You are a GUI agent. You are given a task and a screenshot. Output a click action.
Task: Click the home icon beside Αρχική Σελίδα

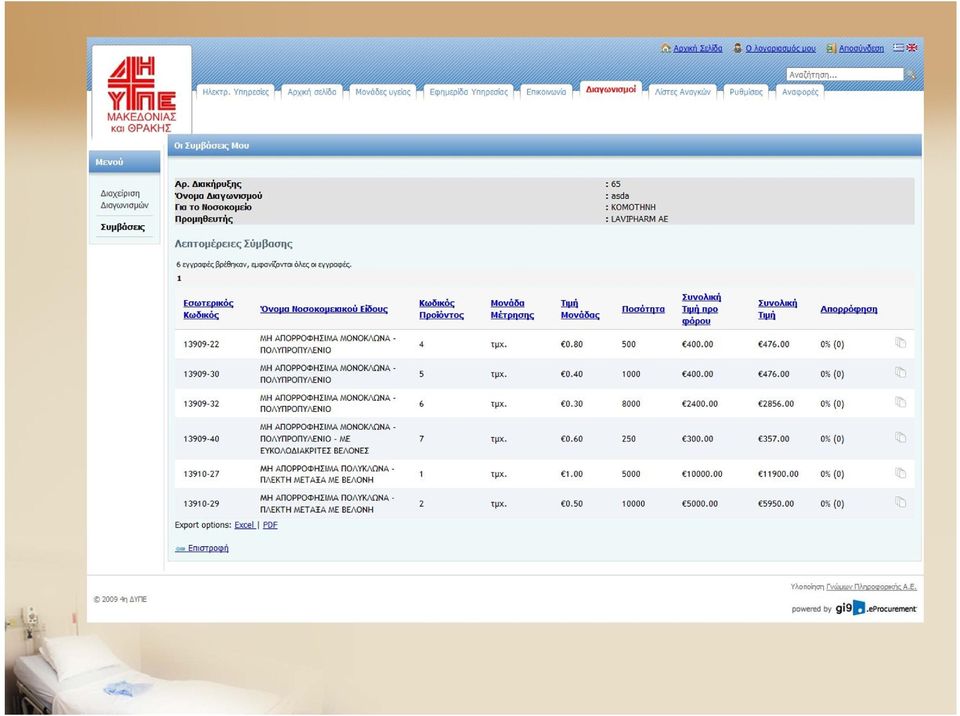(666, 48)
